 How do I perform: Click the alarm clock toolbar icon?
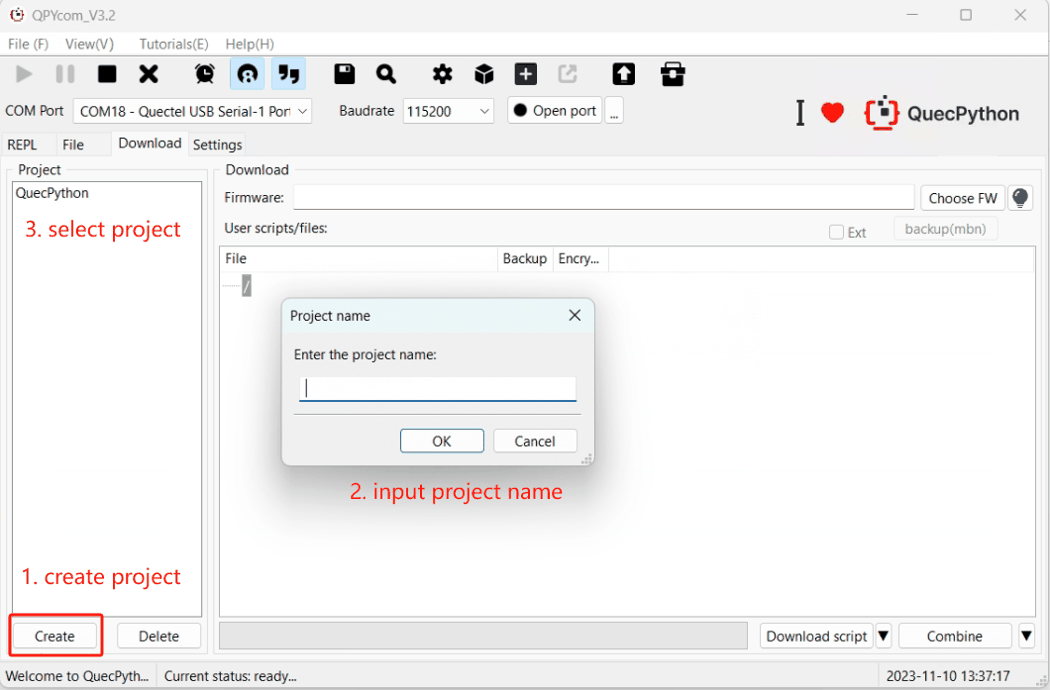(x=204, y=74)
